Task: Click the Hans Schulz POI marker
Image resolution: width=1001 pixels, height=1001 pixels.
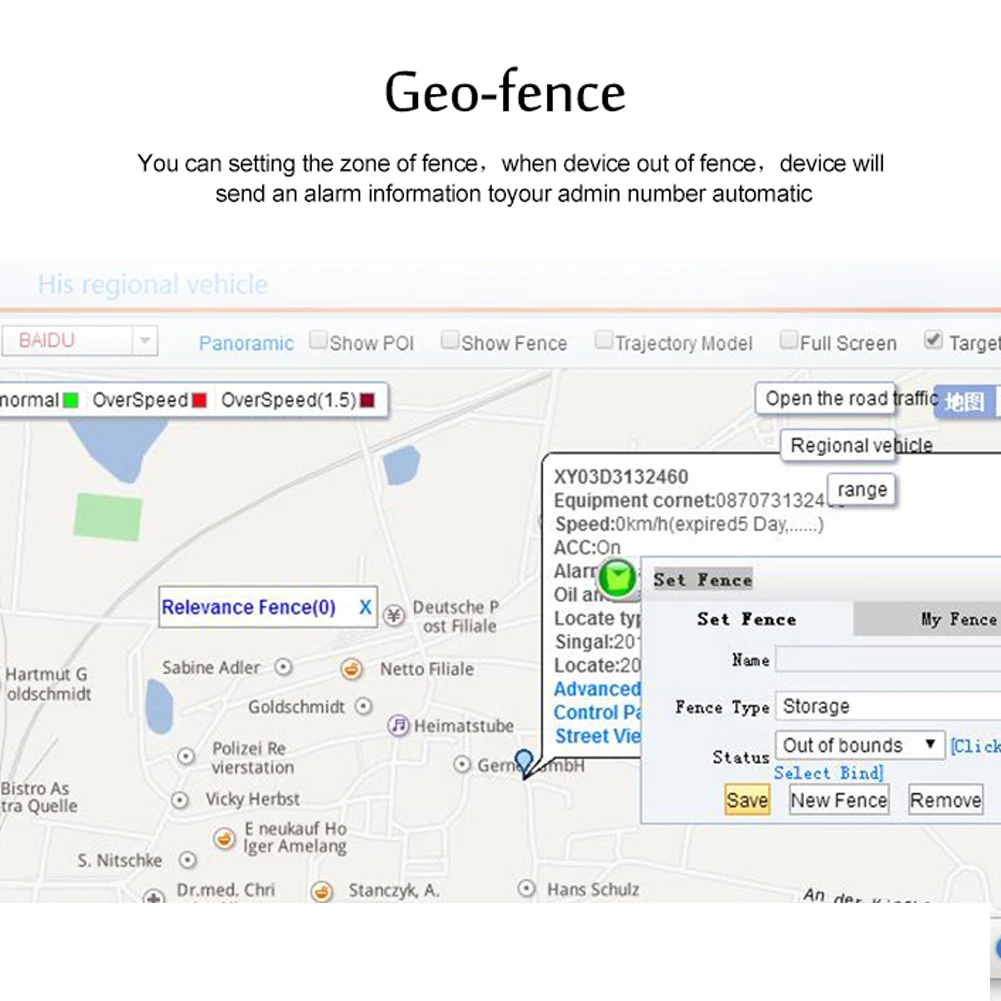Action: (x=526, y=888)
